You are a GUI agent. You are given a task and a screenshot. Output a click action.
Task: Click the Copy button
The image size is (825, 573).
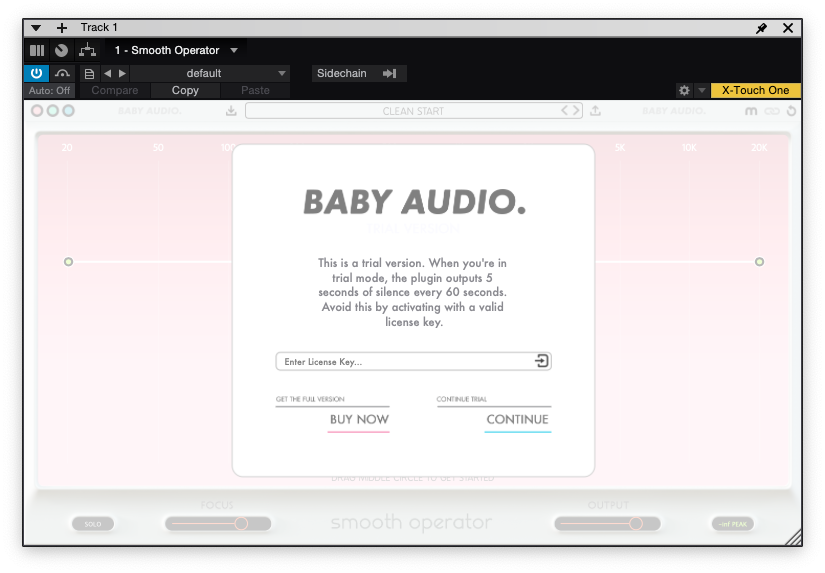(185, 91)
